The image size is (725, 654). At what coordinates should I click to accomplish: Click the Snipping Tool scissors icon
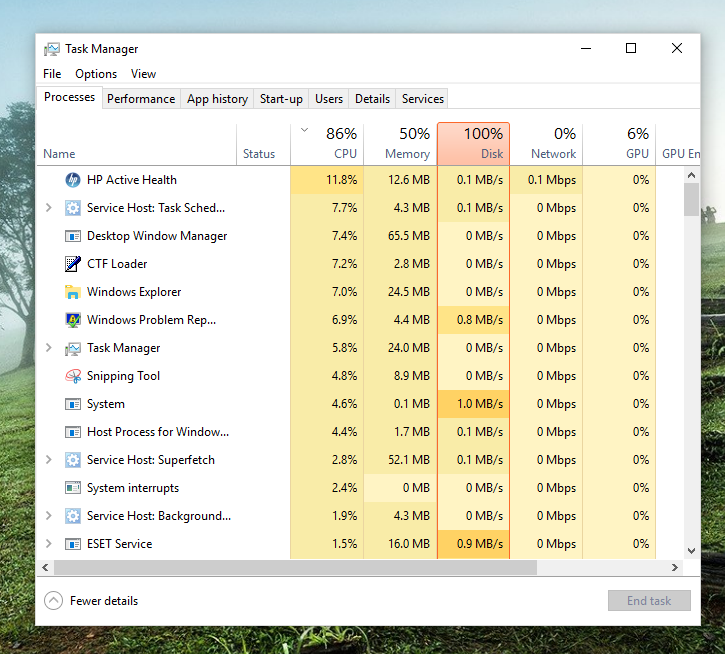coord(73,376)
